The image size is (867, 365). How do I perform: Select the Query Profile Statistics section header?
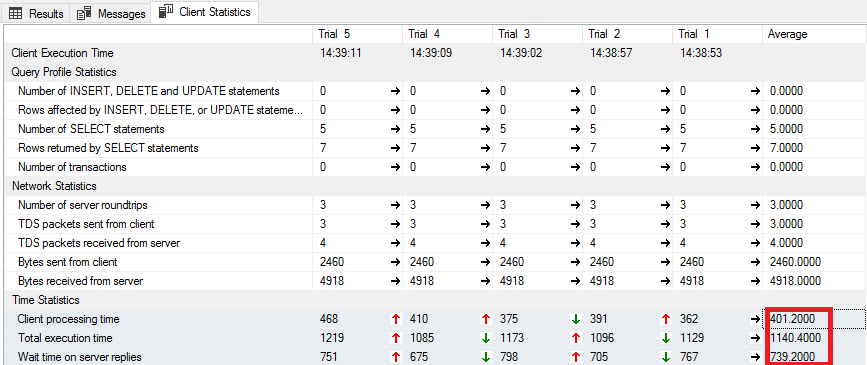(64, 72)
